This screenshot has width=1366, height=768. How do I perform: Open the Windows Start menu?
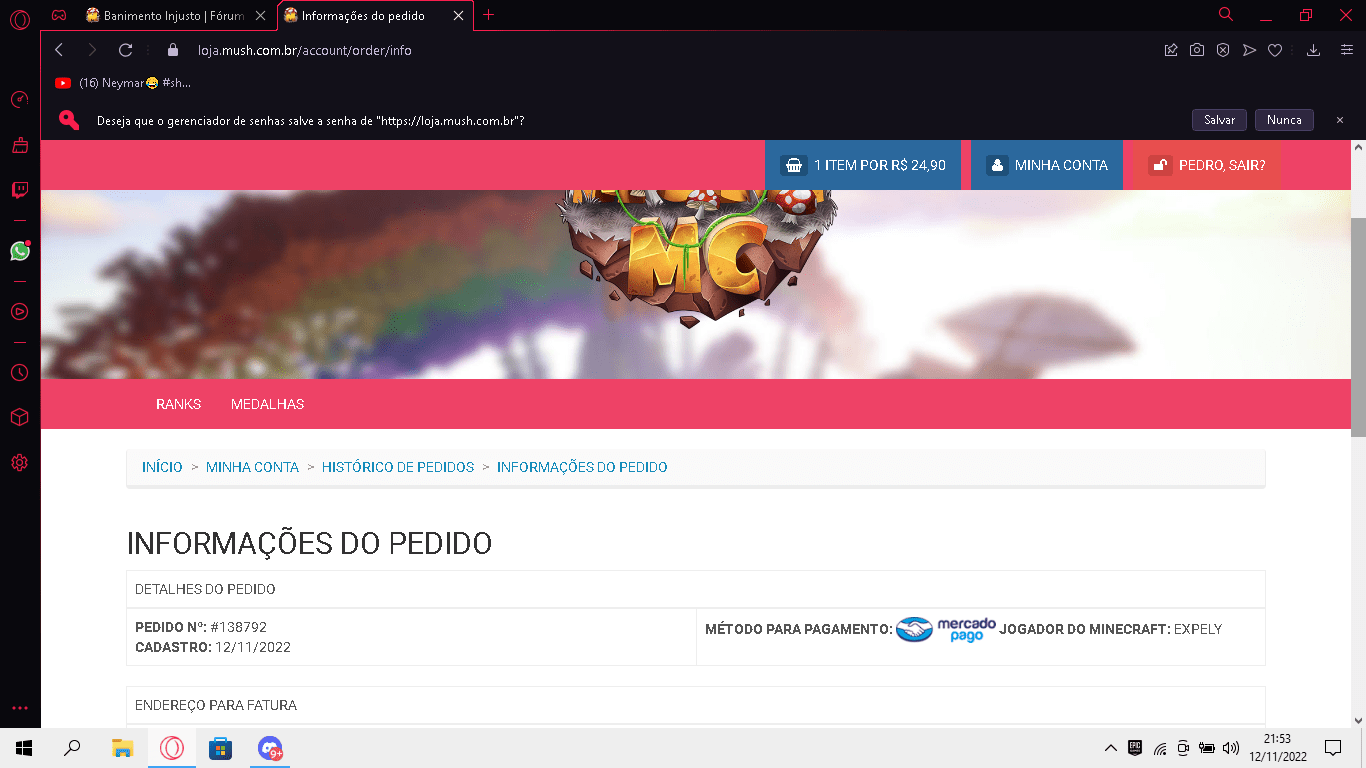(x=24, y=748)
